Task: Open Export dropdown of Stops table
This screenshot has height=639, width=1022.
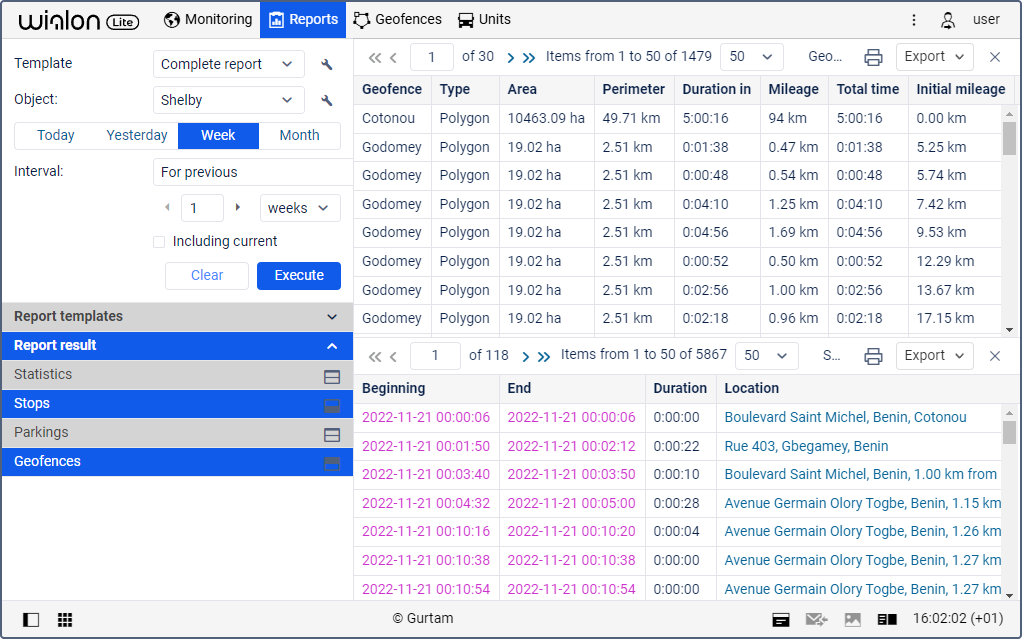Action: pos(935,356)
